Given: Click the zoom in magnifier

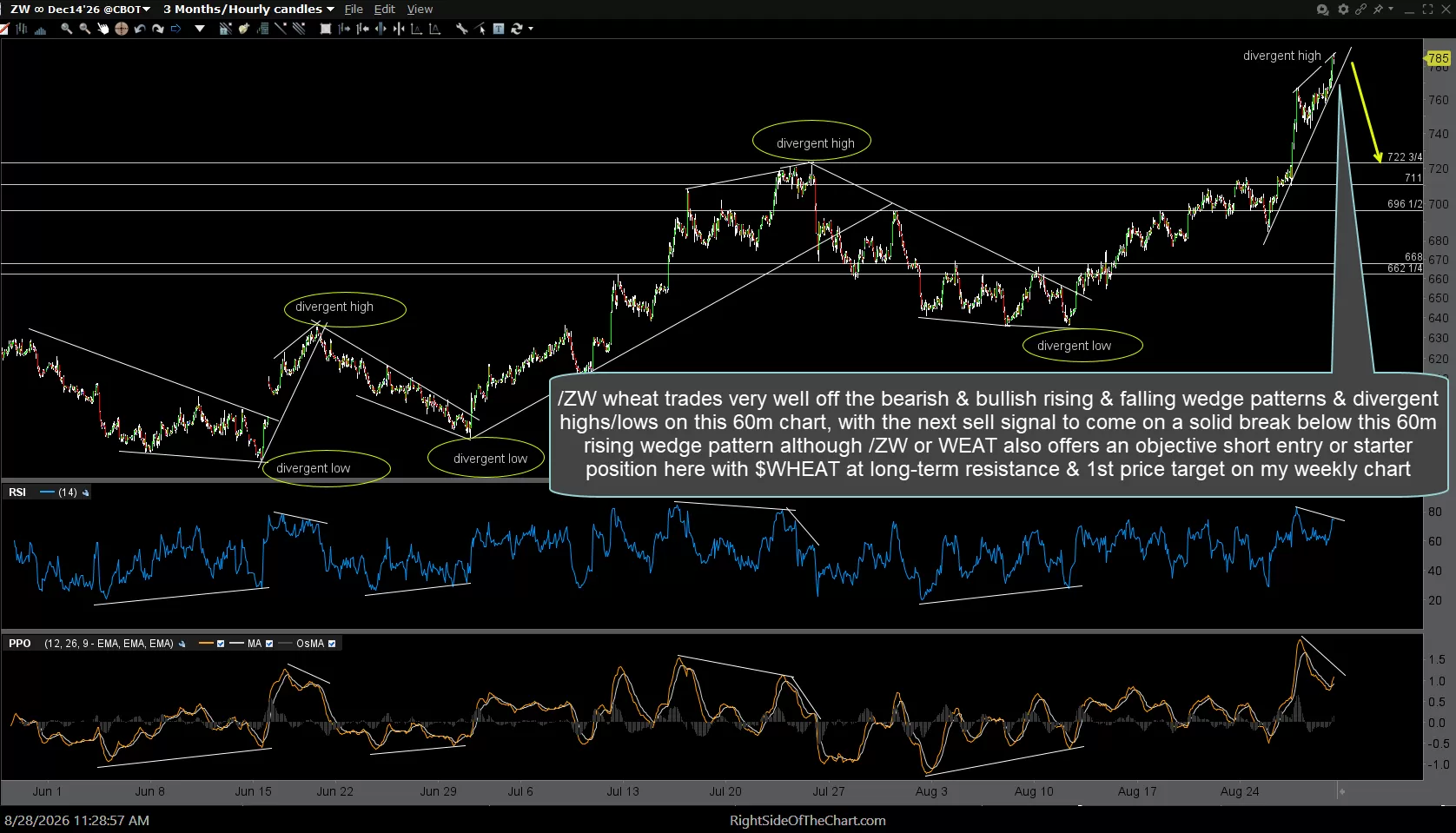Looking at the screenshot, I should (x=66, y=29).
